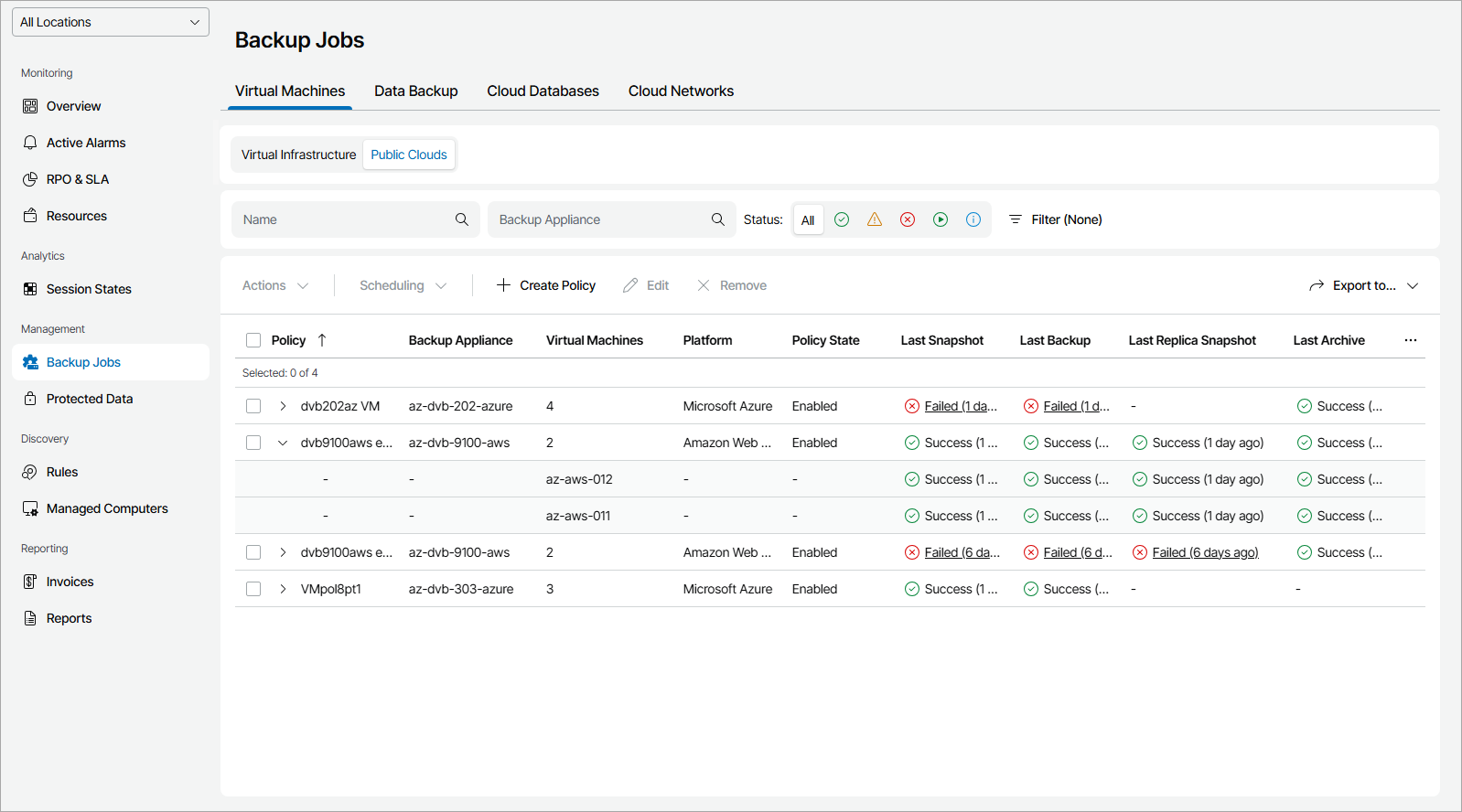Check the VMpol8pt1 policy checkbox

pos(253,589)
